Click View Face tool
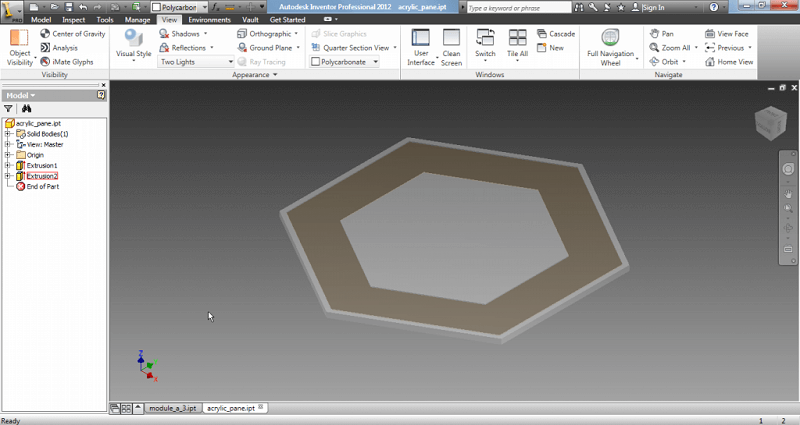800x425 pixels. 727,34
